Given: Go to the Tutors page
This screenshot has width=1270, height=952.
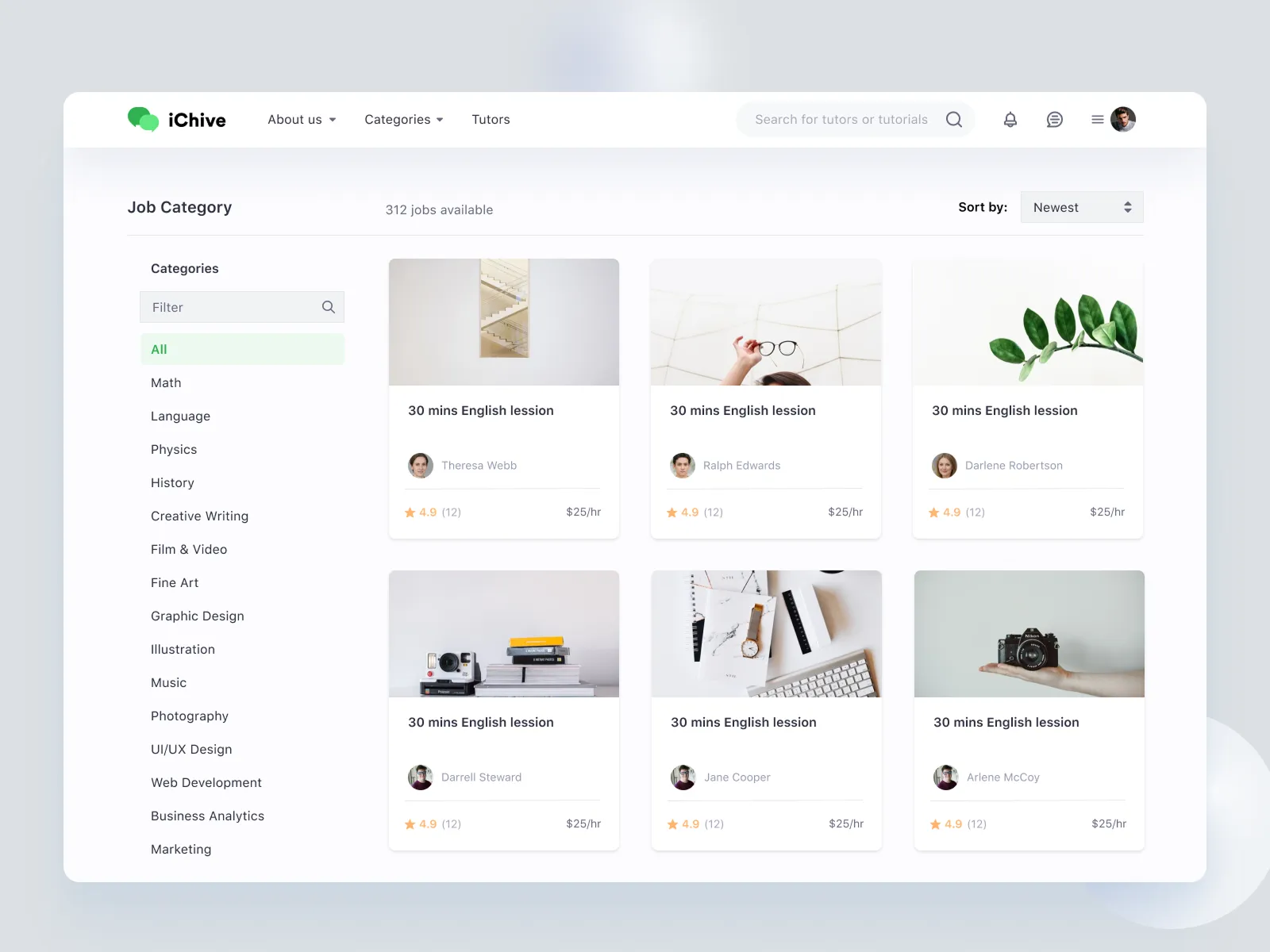Looking at the screenshot, I should point(491,120).
